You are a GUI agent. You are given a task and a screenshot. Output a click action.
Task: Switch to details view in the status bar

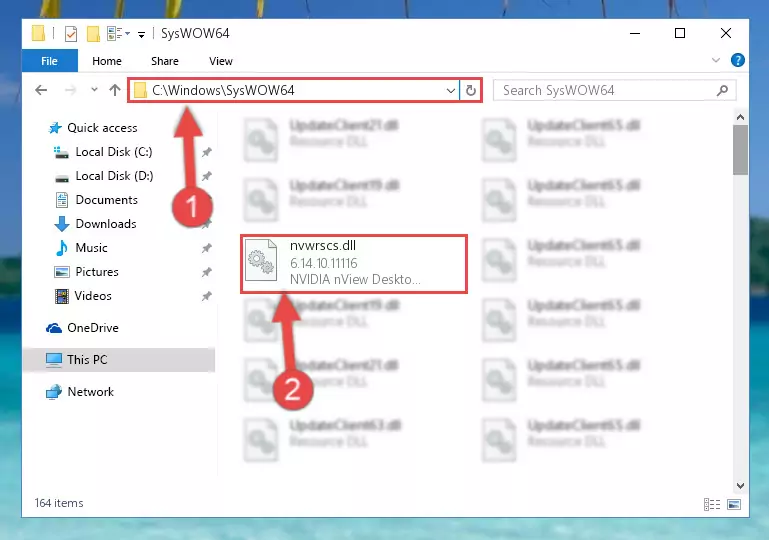click(x=712, y=504)
